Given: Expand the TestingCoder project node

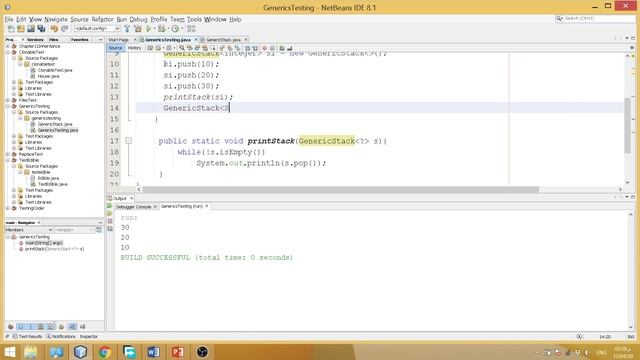Looking at the screenshot, I should coord(8,208).
